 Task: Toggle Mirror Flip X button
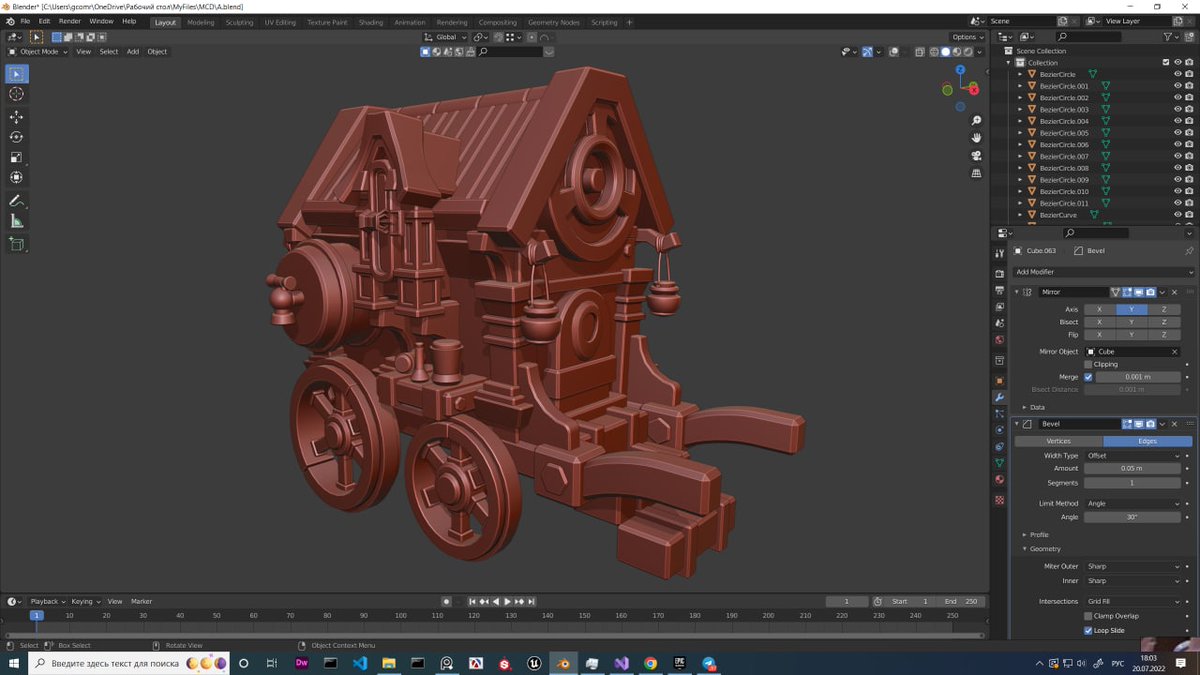pos(1100,334)
